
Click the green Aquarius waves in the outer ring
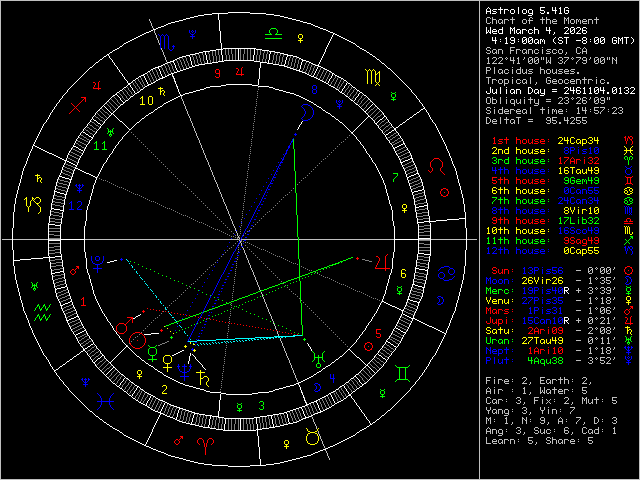click(x=42, y=312)
